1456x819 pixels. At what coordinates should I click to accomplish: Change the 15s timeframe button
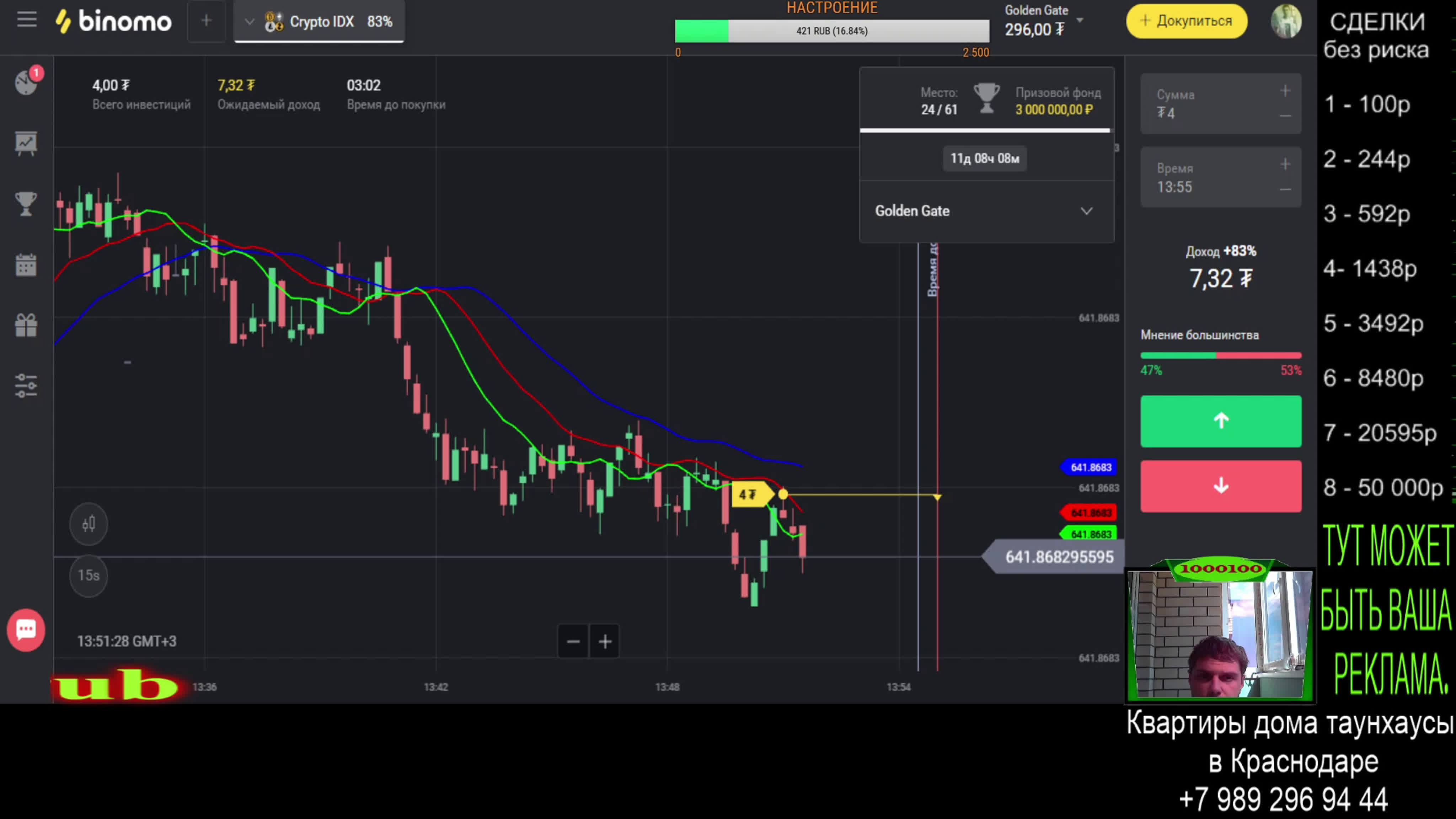[89, 576]
